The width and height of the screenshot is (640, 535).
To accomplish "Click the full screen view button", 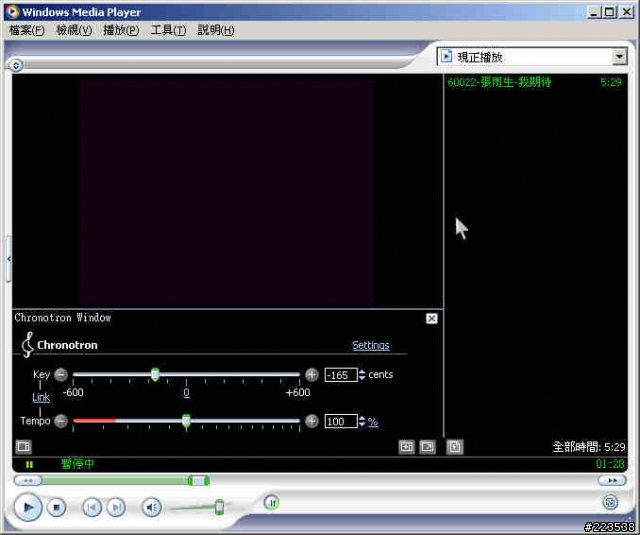I will pos(427,447).
